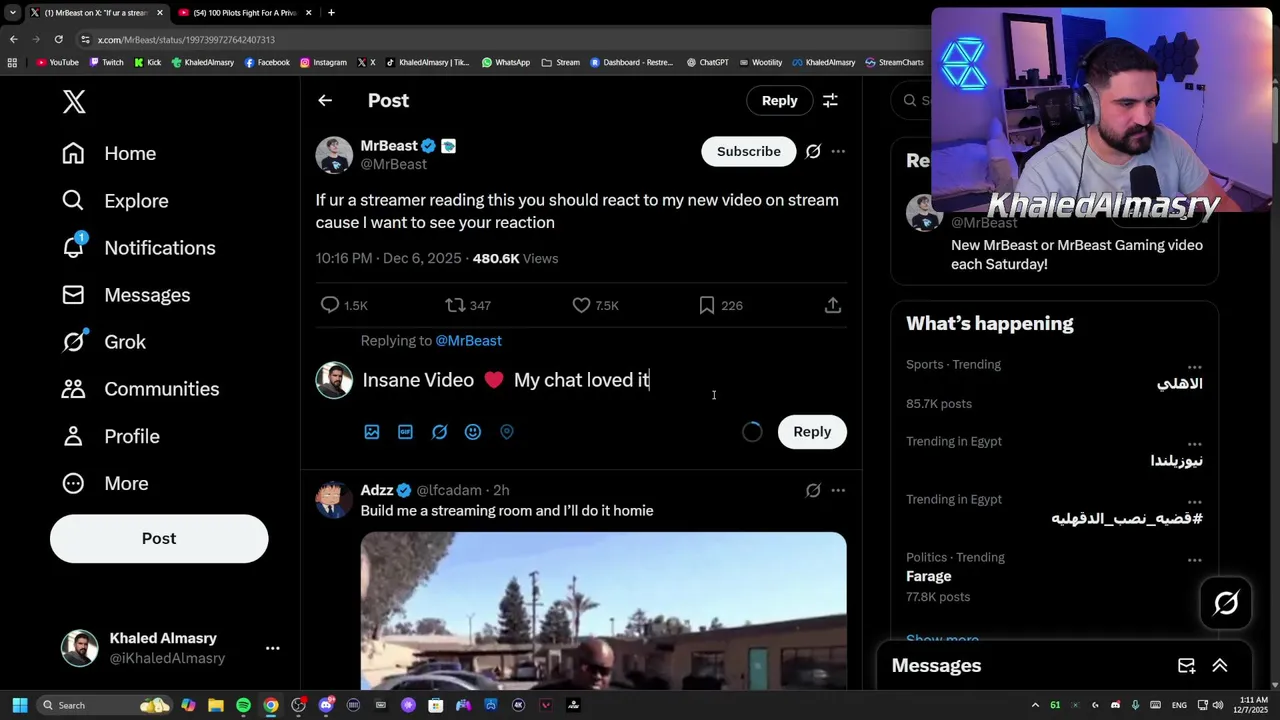Viewport: 1280px width, 720px height.
Task: Open options for Trending in Egypt نيوزيلندا
Action: coord(1194,443)
